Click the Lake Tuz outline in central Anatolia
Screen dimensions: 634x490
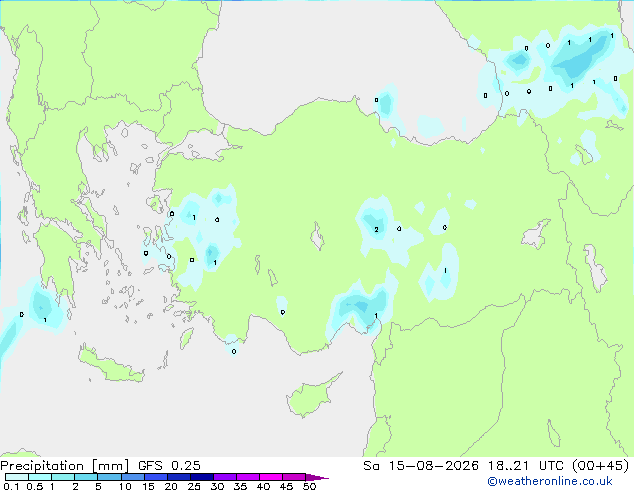click(317, 236)
